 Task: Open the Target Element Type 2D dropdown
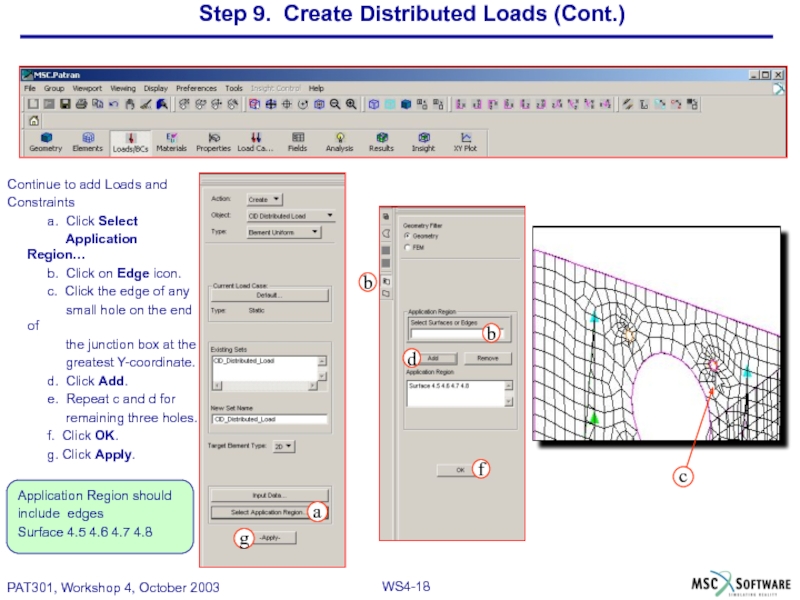[283, 446]
